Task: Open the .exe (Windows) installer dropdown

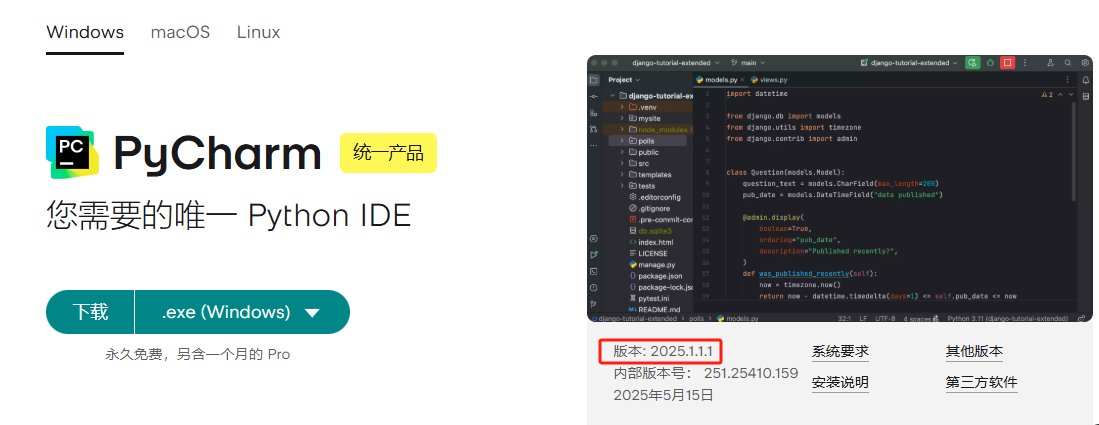Action: (x=242, y=312)
